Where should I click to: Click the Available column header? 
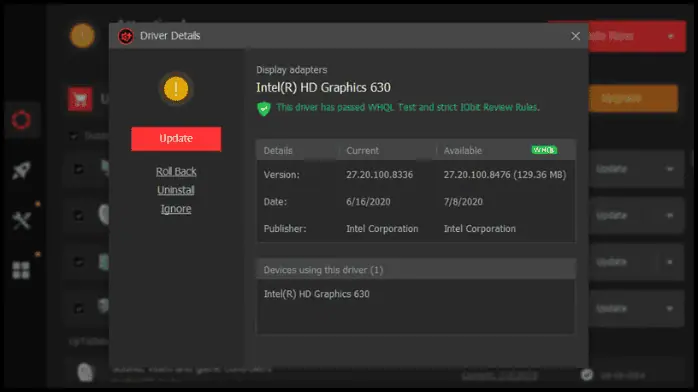coord(463,151)
